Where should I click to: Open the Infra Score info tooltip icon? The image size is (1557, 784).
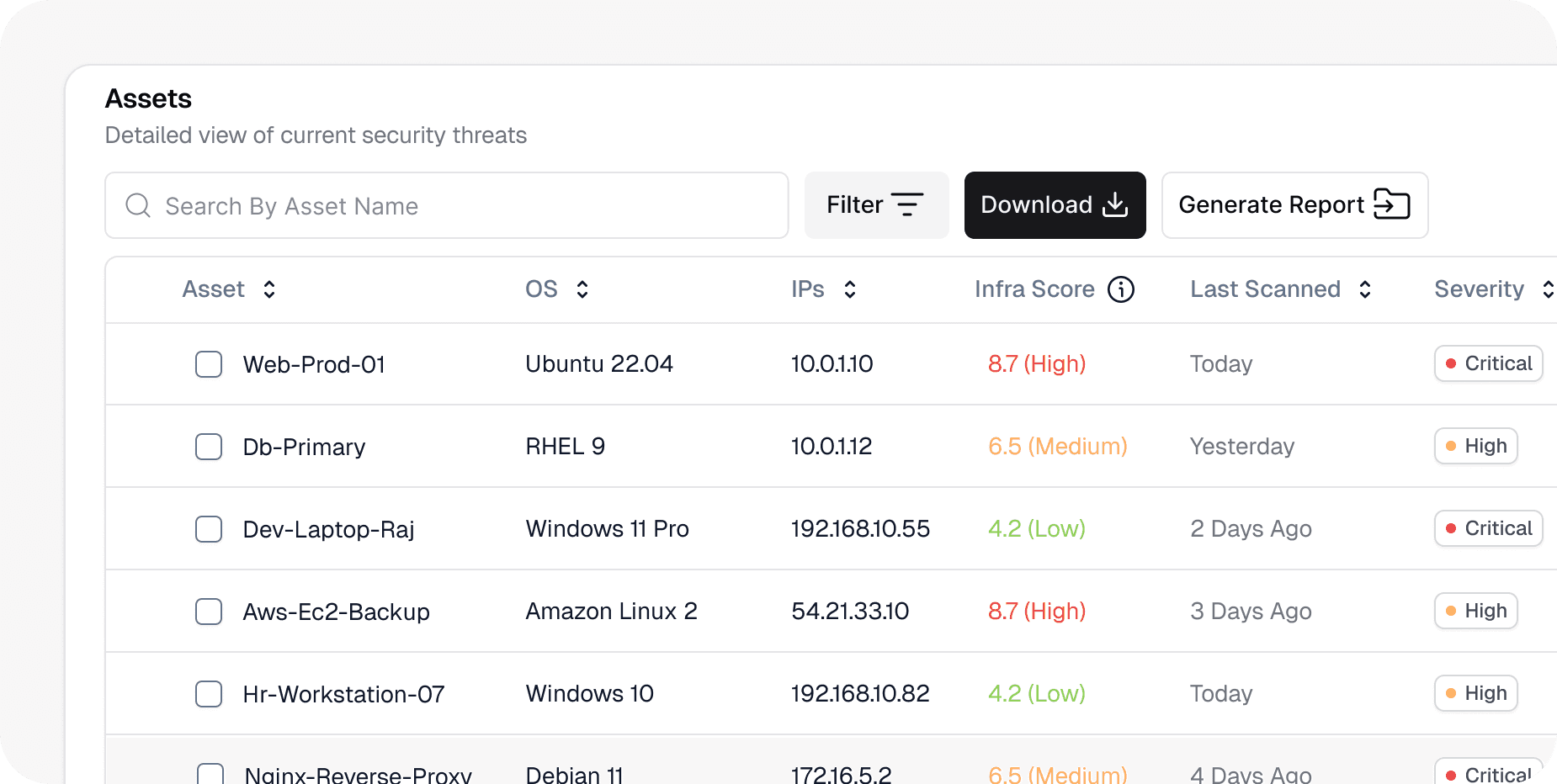pyautogui.click(x=1122, y=289)
